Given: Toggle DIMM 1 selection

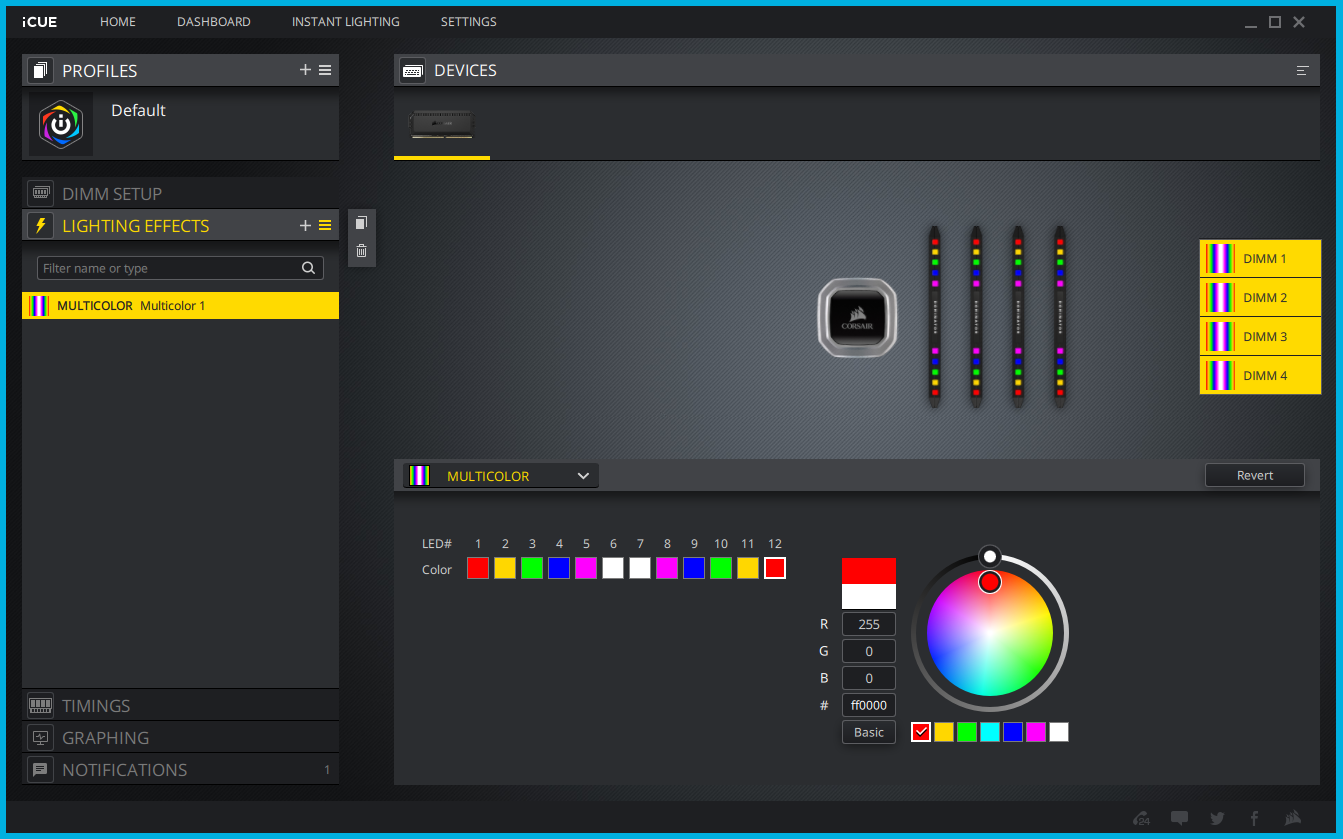Looking at the screenshot, I should (x=1260, y=259).
